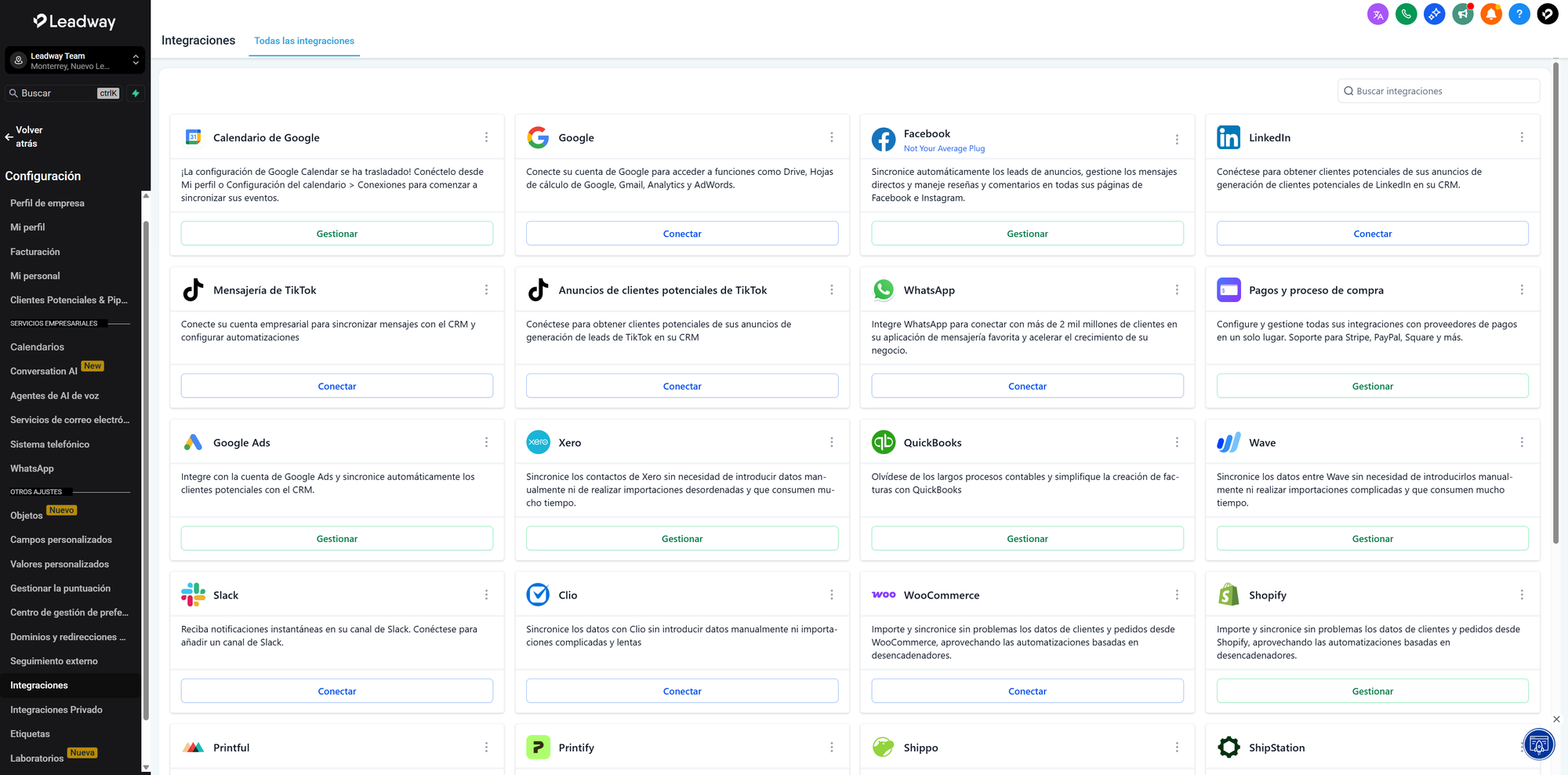This screenshot has width=1568, height=775.
Task: Open options menu for Xero card
Action: pyautogui.click(x=831, y=442)
